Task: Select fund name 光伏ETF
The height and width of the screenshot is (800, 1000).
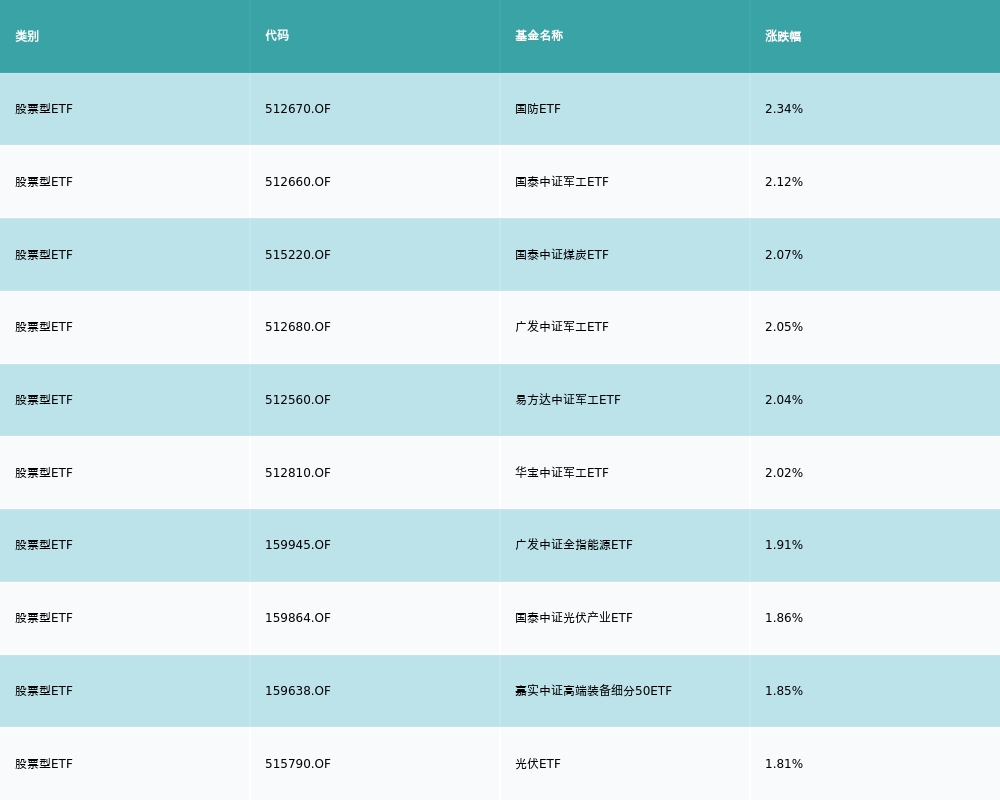Action: click(538, 764)
